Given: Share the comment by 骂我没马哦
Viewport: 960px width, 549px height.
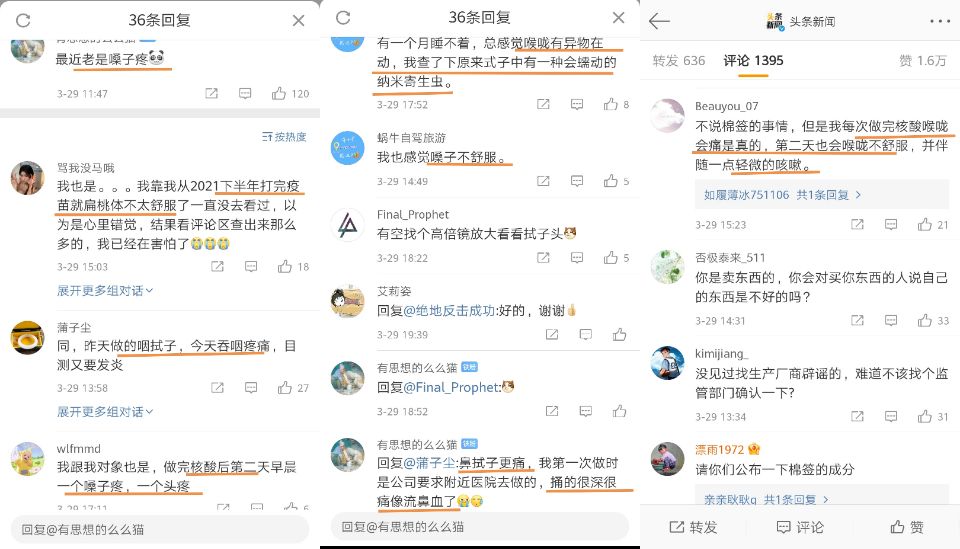Looking at the screenshot, I should [x=217, y=266].
